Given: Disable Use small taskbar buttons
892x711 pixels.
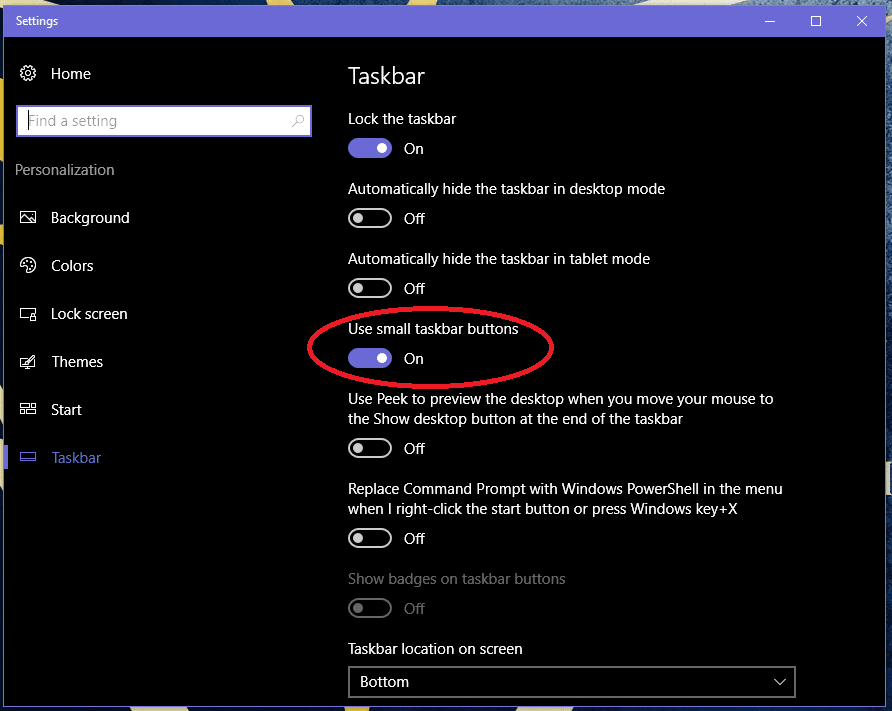Looking at the screenshot, I should (370, 358).
